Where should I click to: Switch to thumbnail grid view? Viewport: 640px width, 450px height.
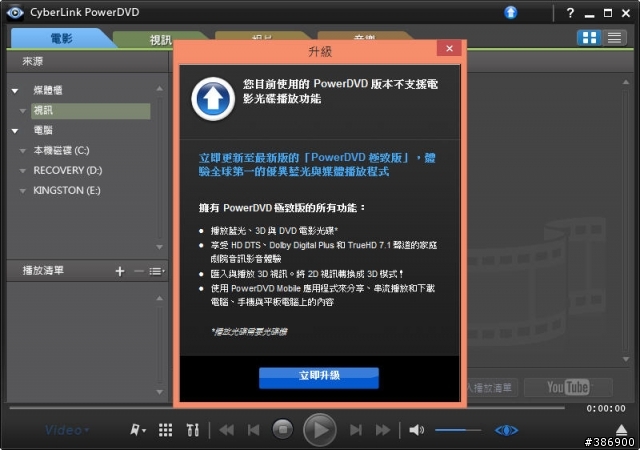coord(589,38)
